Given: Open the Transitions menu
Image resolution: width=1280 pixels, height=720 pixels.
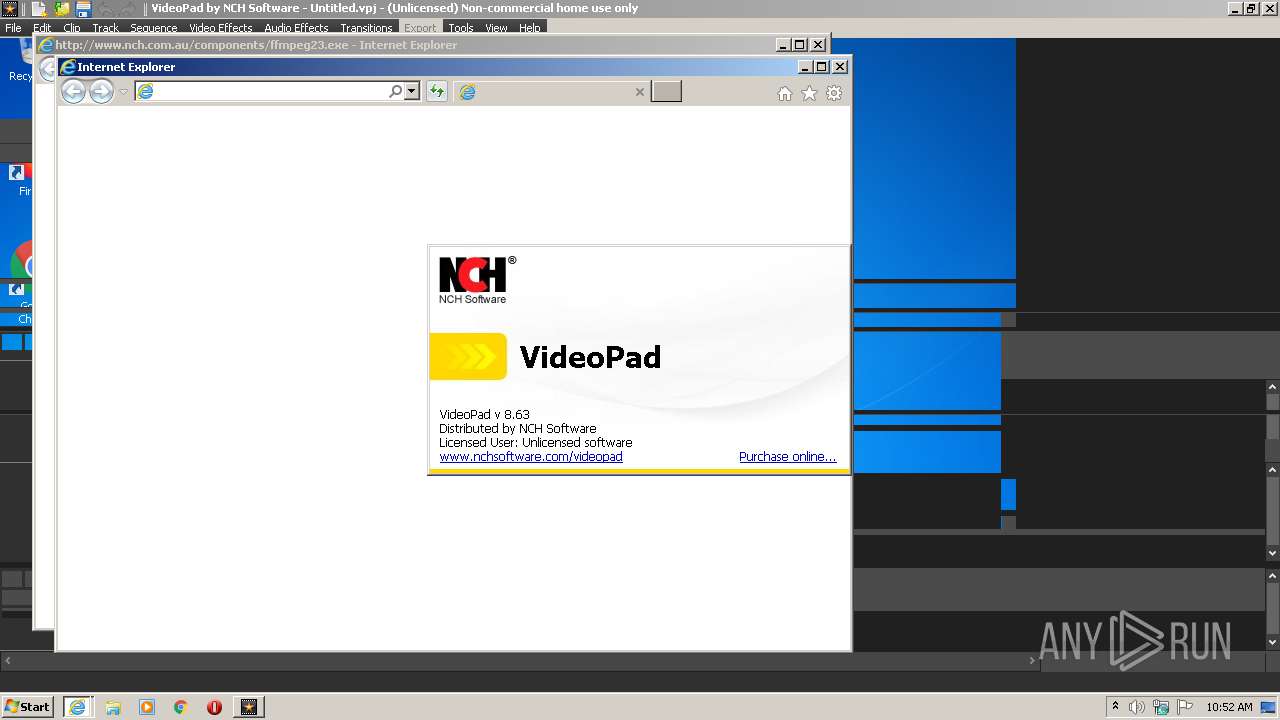Looking at the screenshot, I should 366,28.
